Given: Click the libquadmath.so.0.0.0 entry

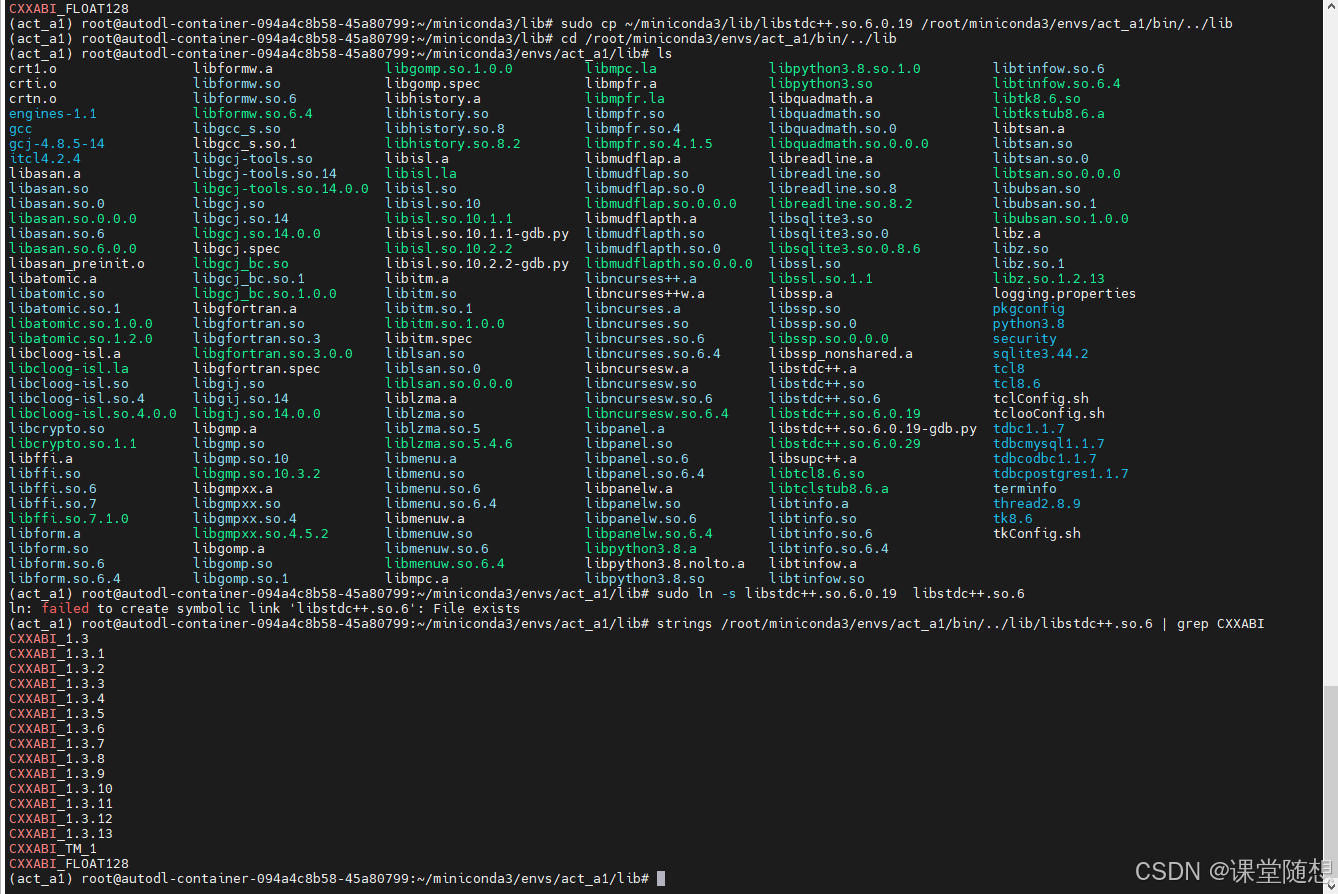Looking at the screenshot, I should (849, 143).
